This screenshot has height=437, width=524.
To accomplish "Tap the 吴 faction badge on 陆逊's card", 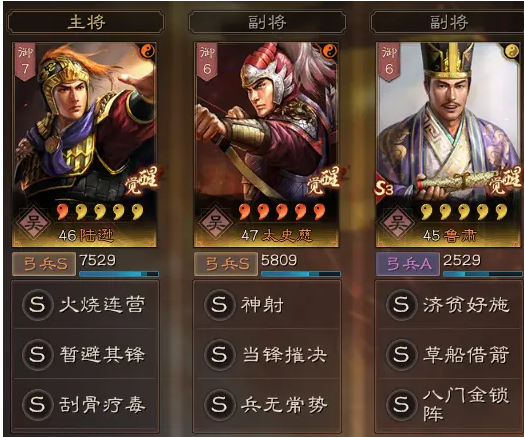I will (33, 223).
